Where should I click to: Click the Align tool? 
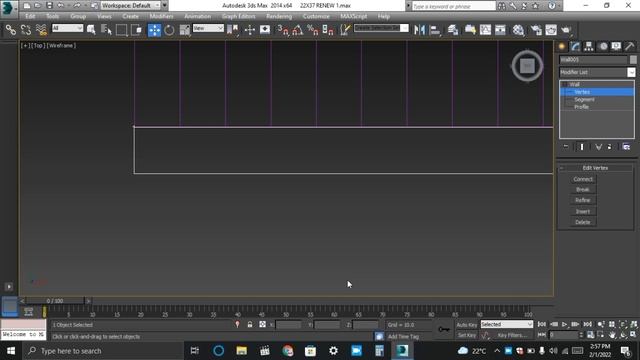(x=435, y=30)
